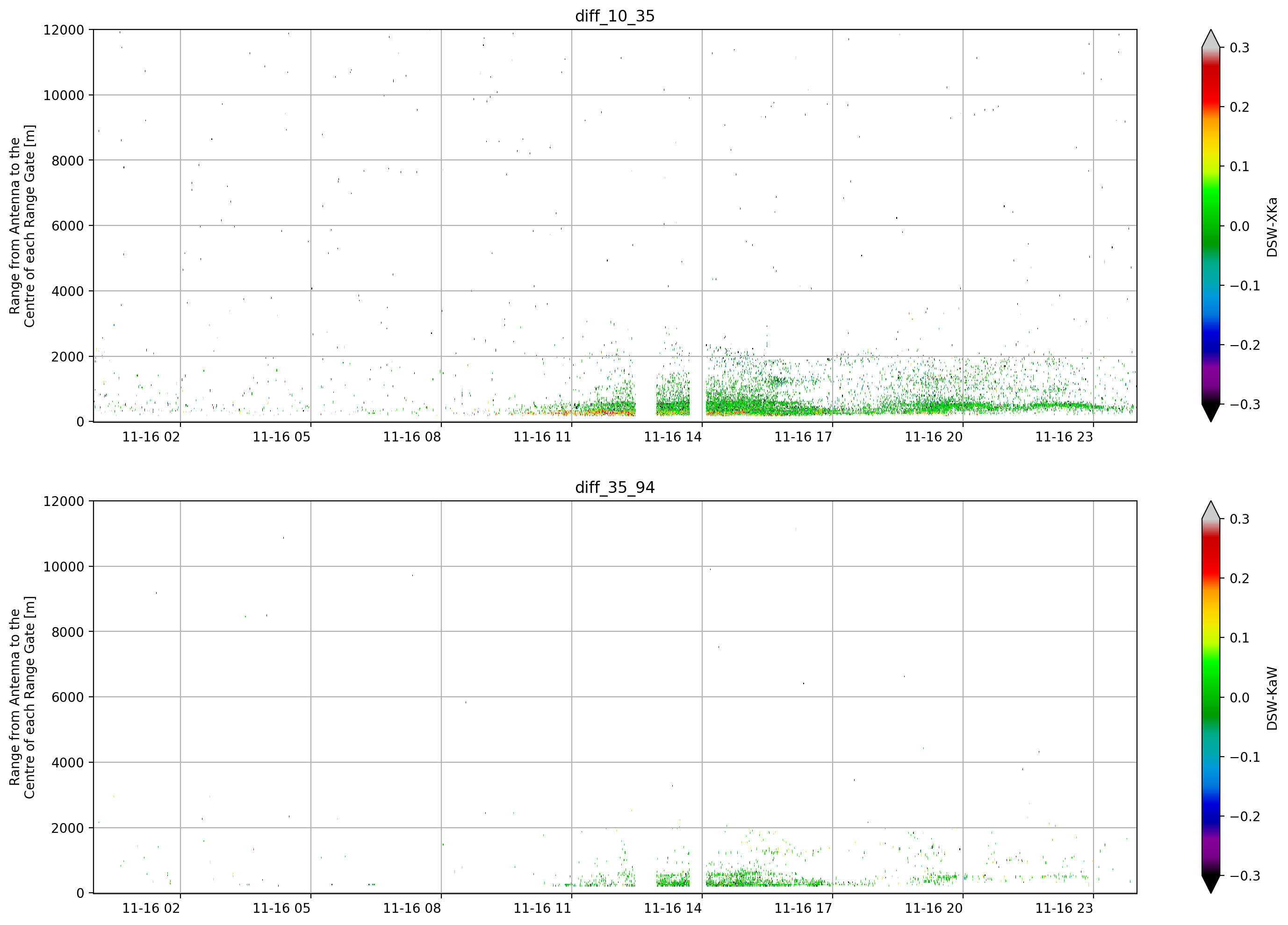Image resolution: width=1288 pixels, height=925 pixels.
Task: Click the 11-16 14 label under diff_35_94
Action: 673,909
